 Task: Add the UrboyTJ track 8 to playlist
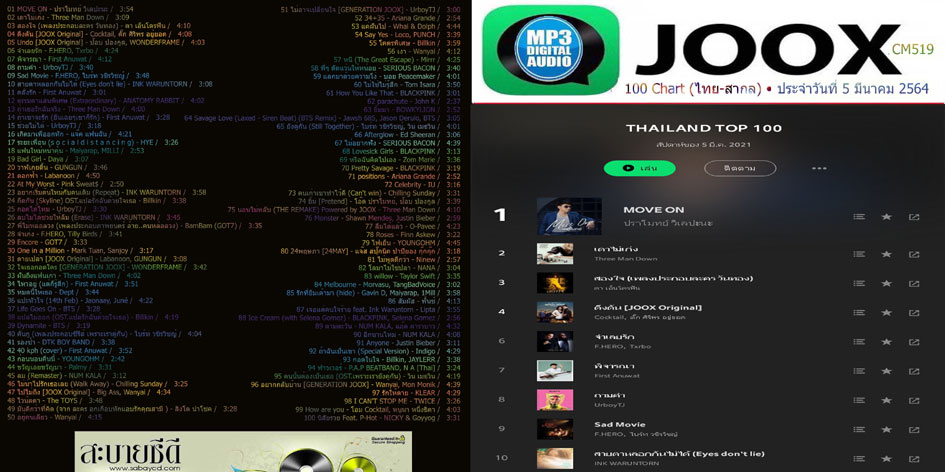859,400
